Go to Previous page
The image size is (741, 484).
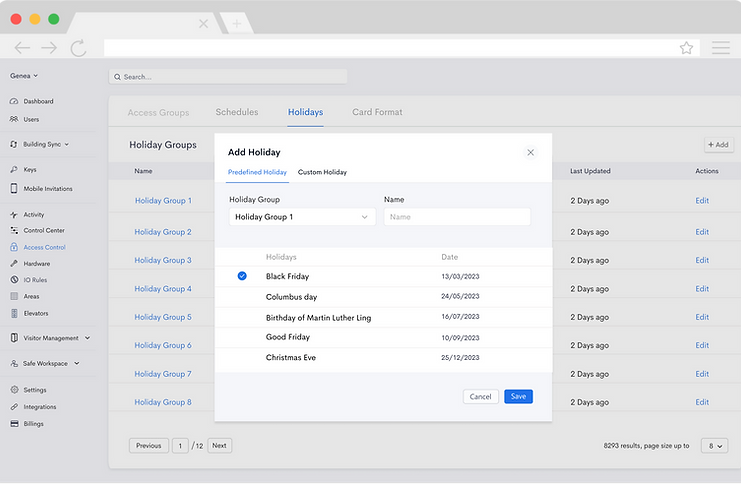(x=149, y=446)
